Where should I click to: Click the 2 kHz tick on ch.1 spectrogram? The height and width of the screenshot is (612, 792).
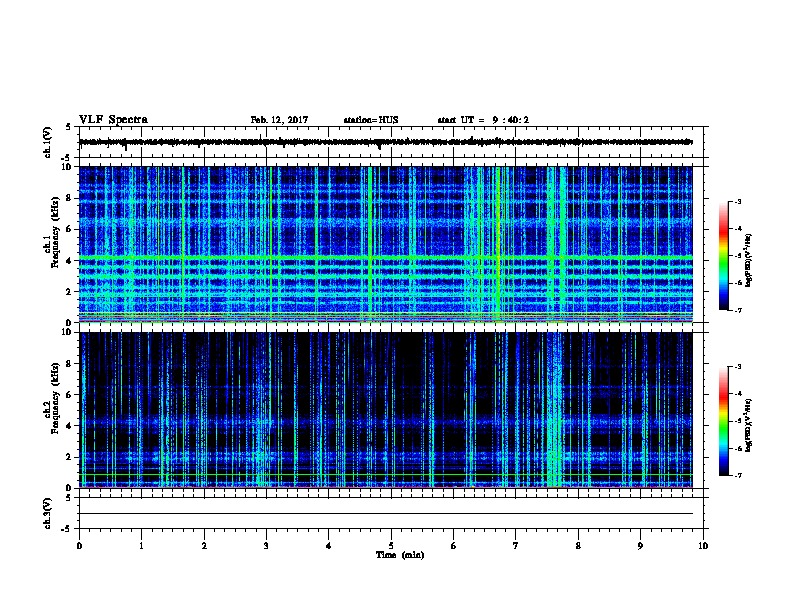point(68,291)
